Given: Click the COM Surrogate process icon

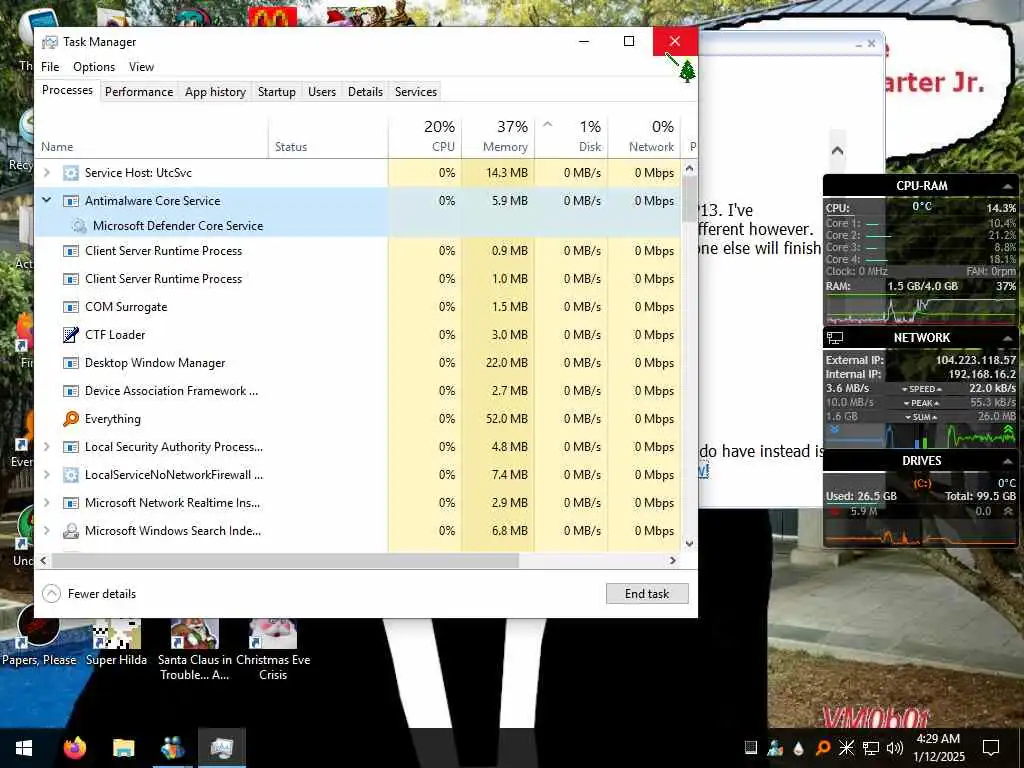Looking at the screenshot, I should point(71,307).
